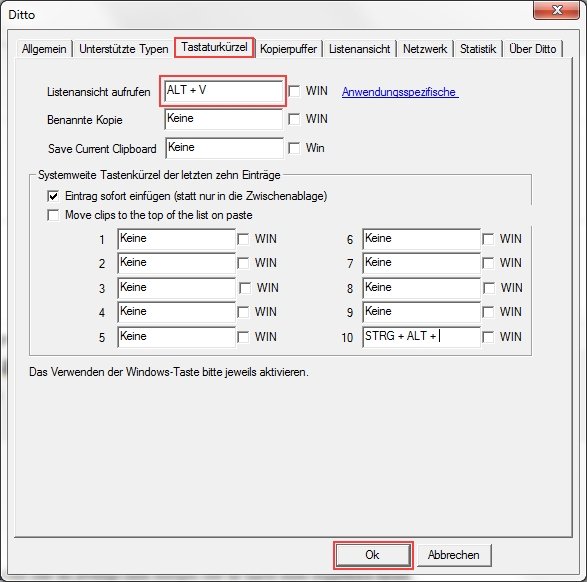Close the Ditto dialog window

pos(557,10)
